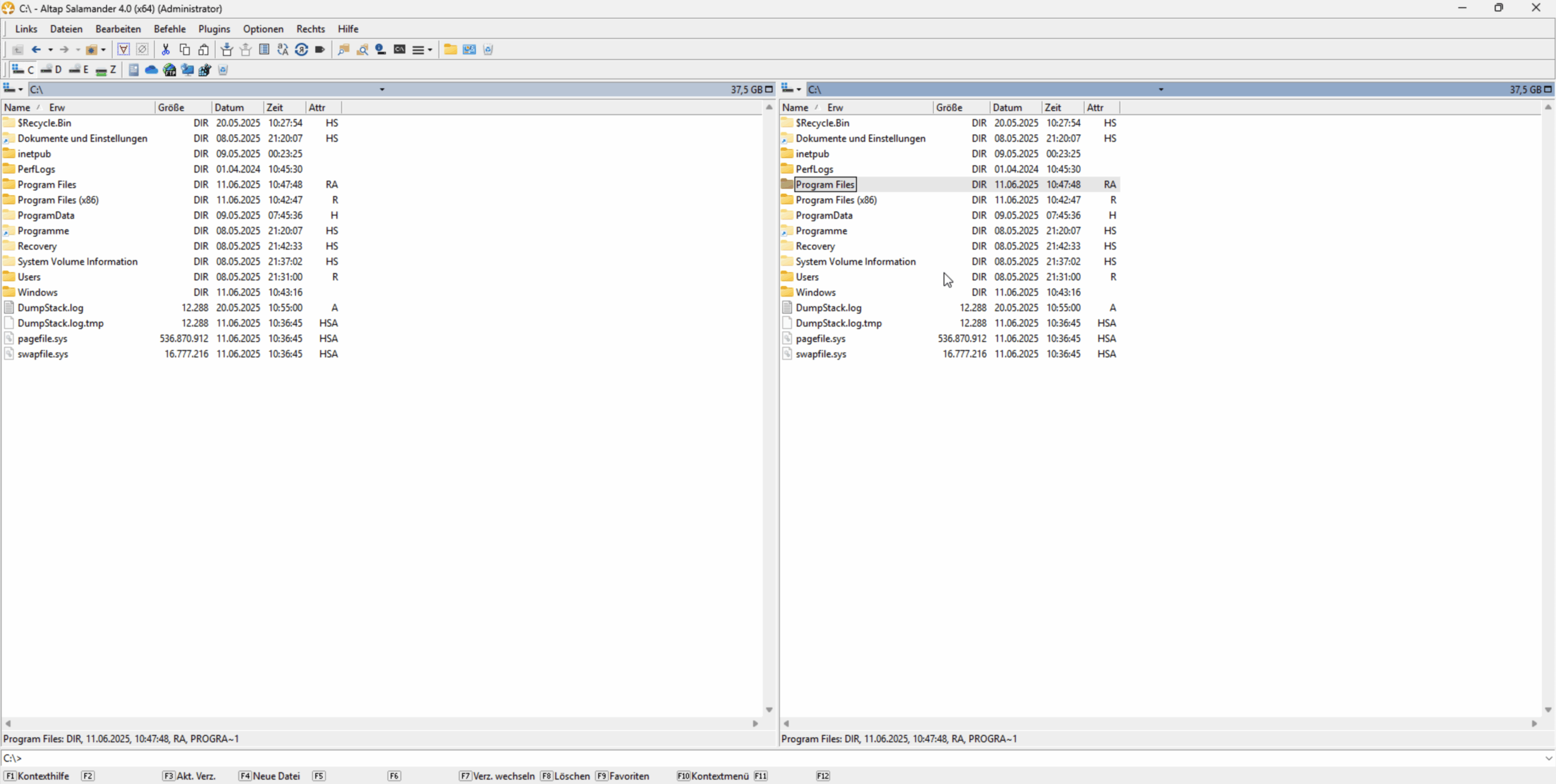
Task: Expand left panel path C:\ dropdown
Action: point(382,89)
